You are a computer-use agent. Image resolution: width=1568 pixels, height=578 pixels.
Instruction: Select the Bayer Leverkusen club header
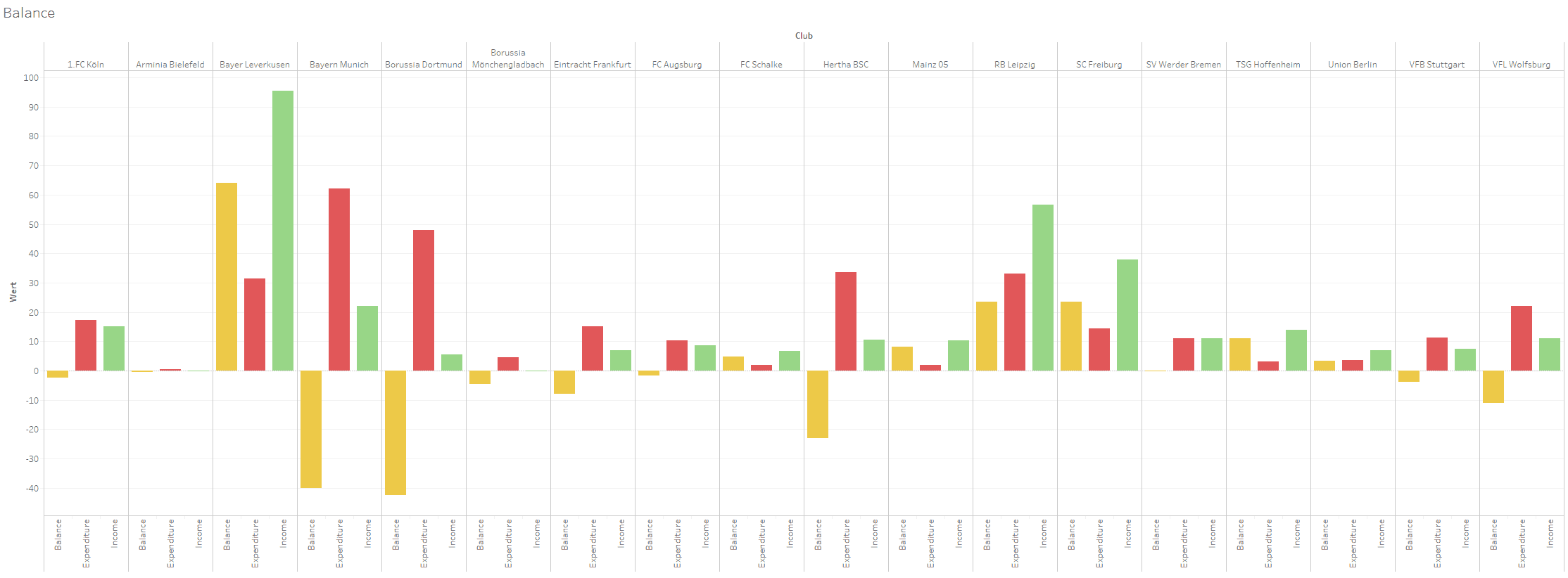click(x=255, y=65)
